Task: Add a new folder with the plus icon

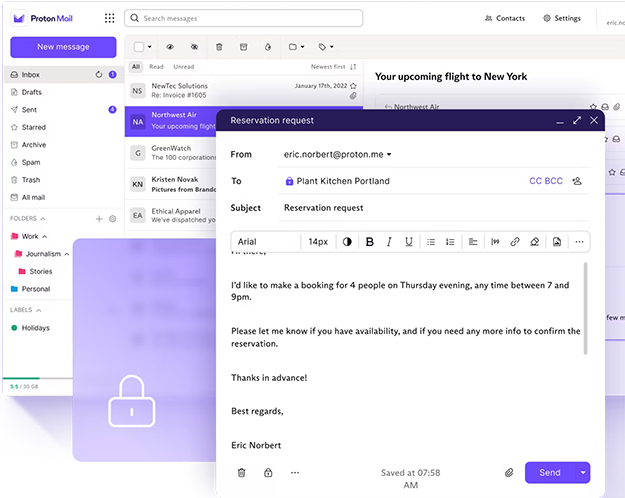Action: [99, 218]
